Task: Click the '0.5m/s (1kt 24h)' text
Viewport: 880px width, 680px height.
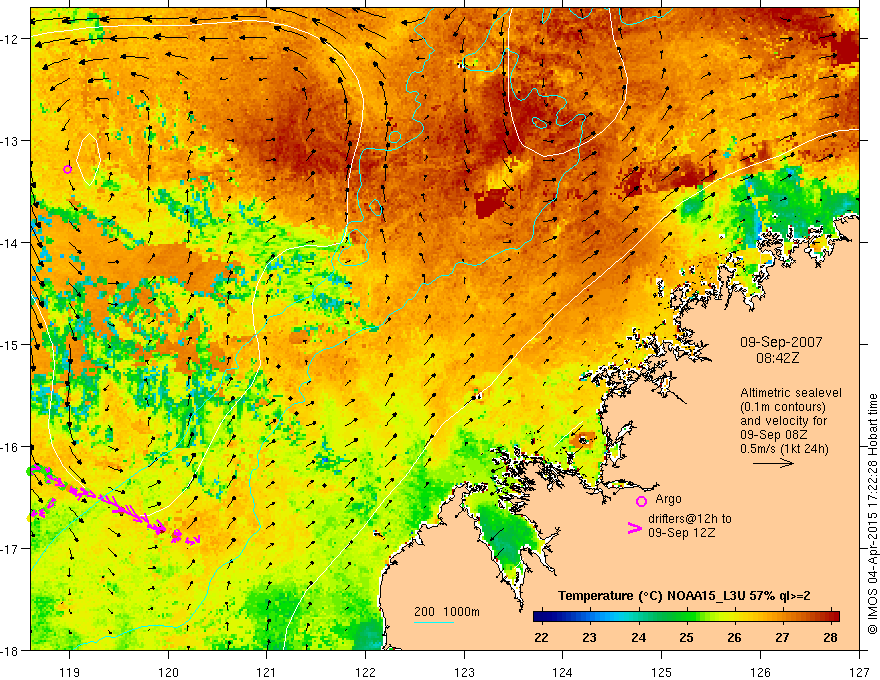Action: click(785, 449)
